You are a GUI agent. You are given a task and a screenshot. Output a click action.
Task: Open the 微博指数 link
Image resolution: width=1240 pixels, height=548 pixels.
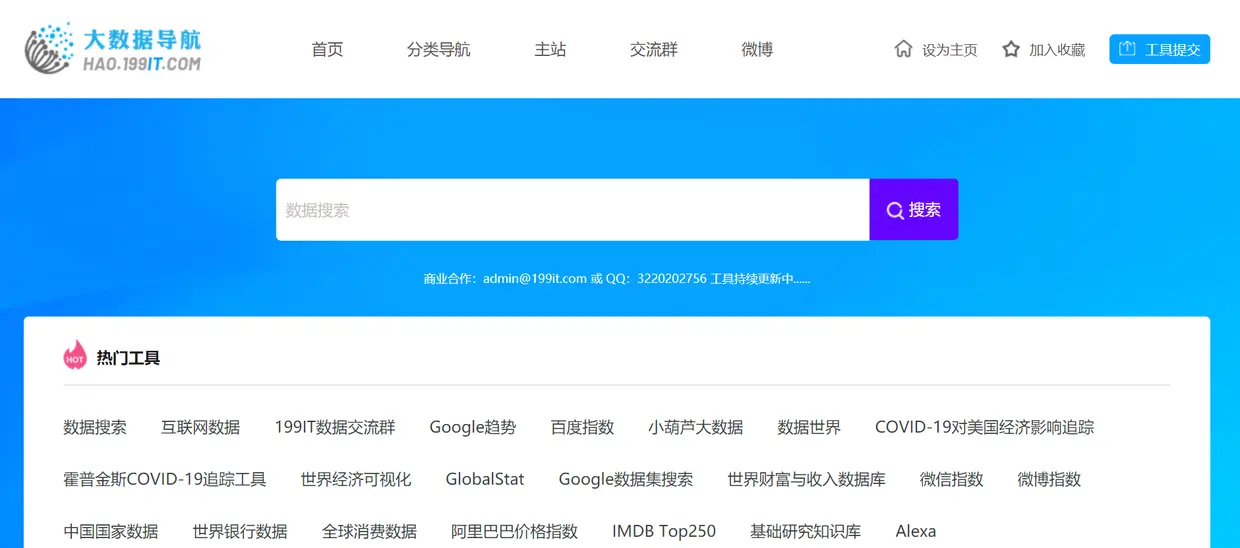[x=1049, y=479]
